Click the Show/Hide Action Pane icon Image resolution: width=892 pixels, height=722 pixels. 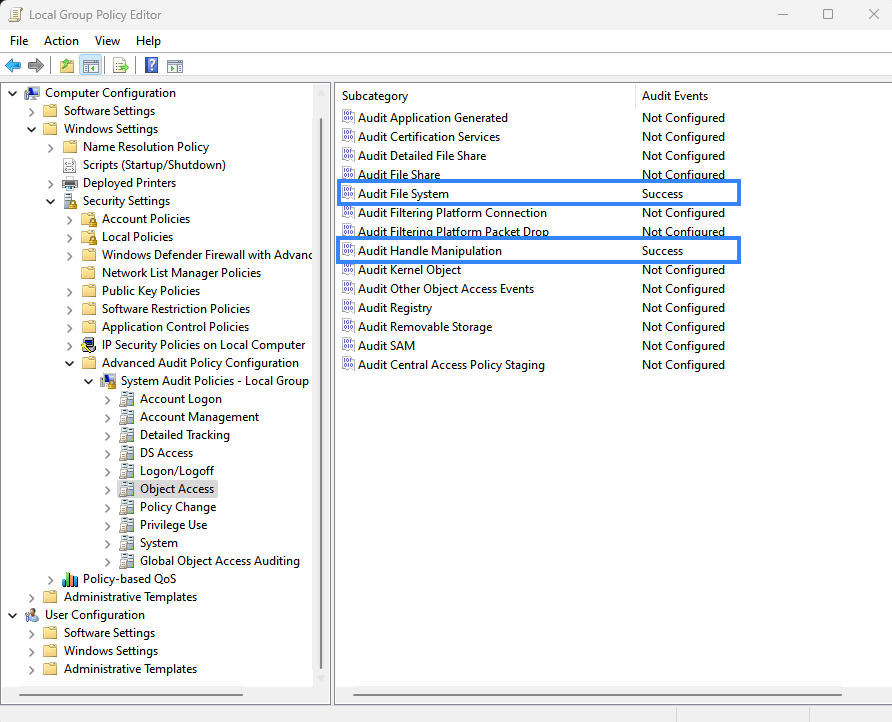pos(175,65)
